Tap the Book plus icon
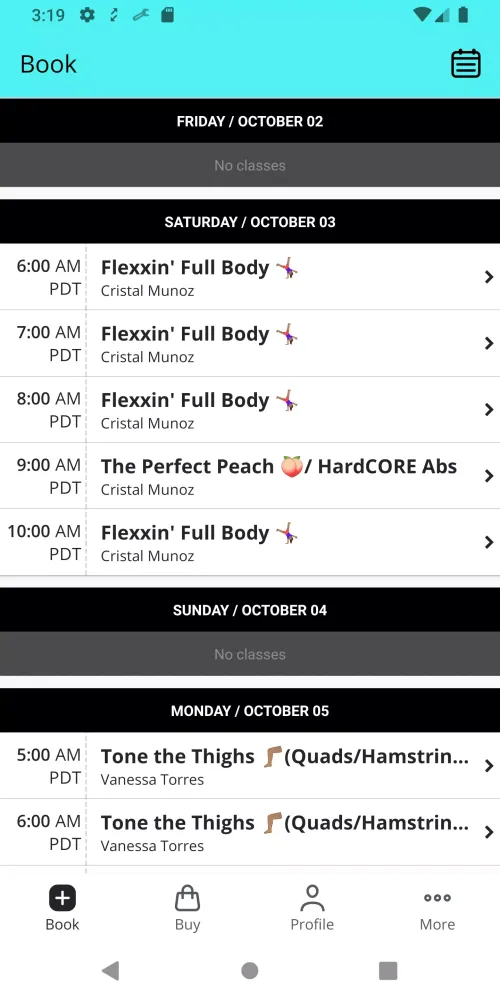The width and height of the screenshot is (500, 1000). click(62, 898)
